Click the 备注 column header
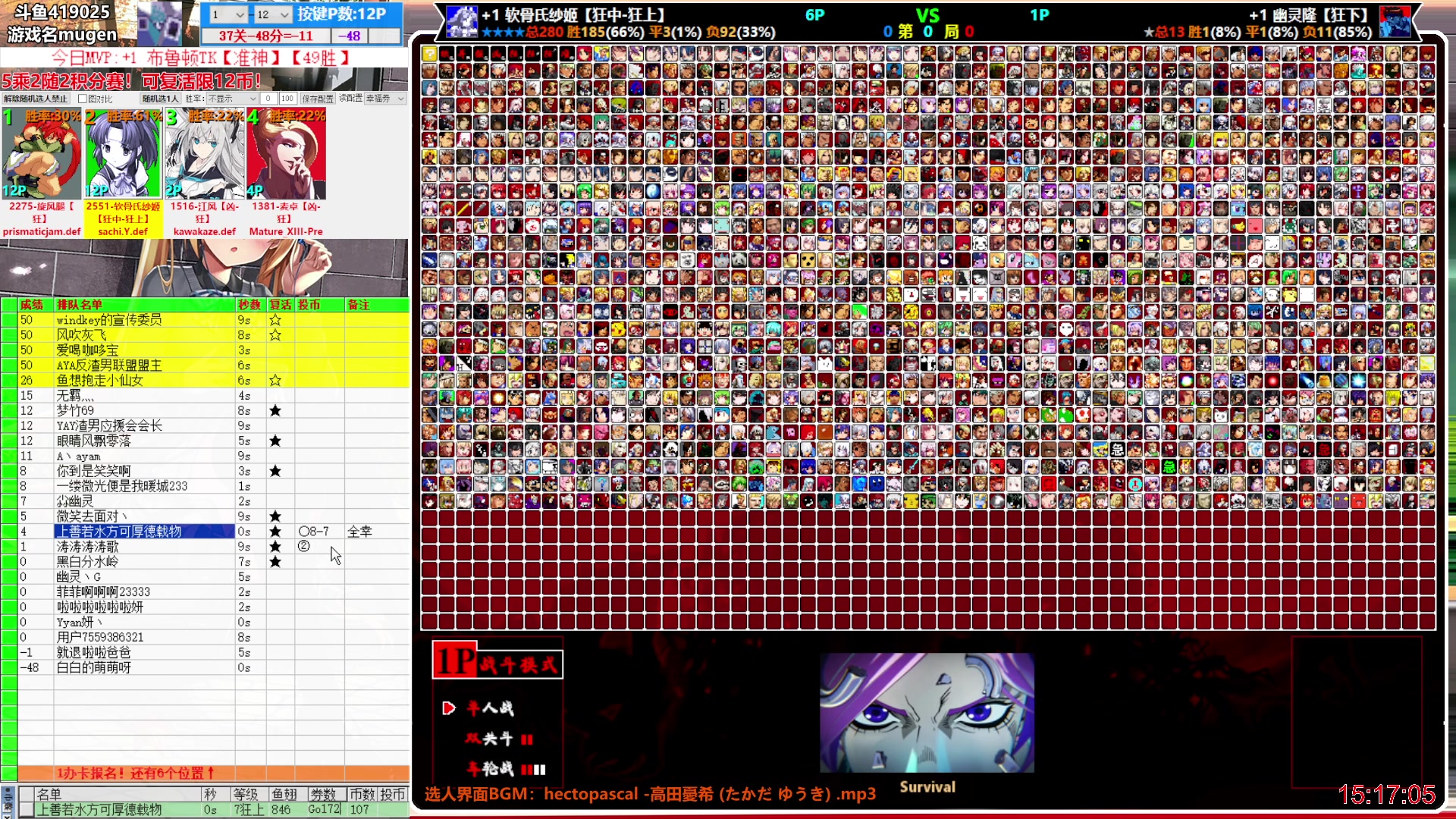This screenshot has width=1456, height=819. (377, 305)
